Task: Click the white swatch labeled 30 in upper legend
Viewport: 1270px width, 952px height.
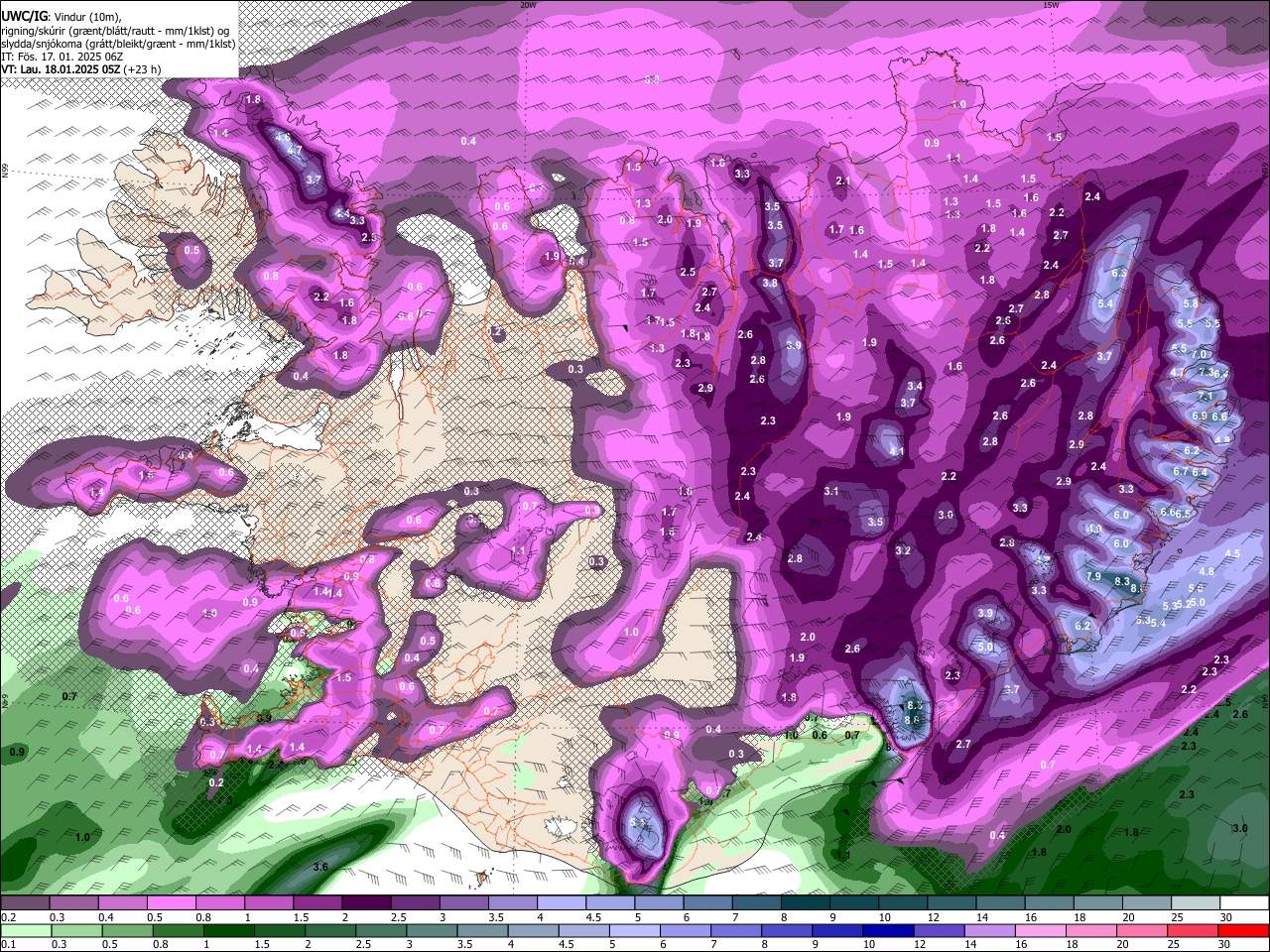Action: coord(1244,903)
